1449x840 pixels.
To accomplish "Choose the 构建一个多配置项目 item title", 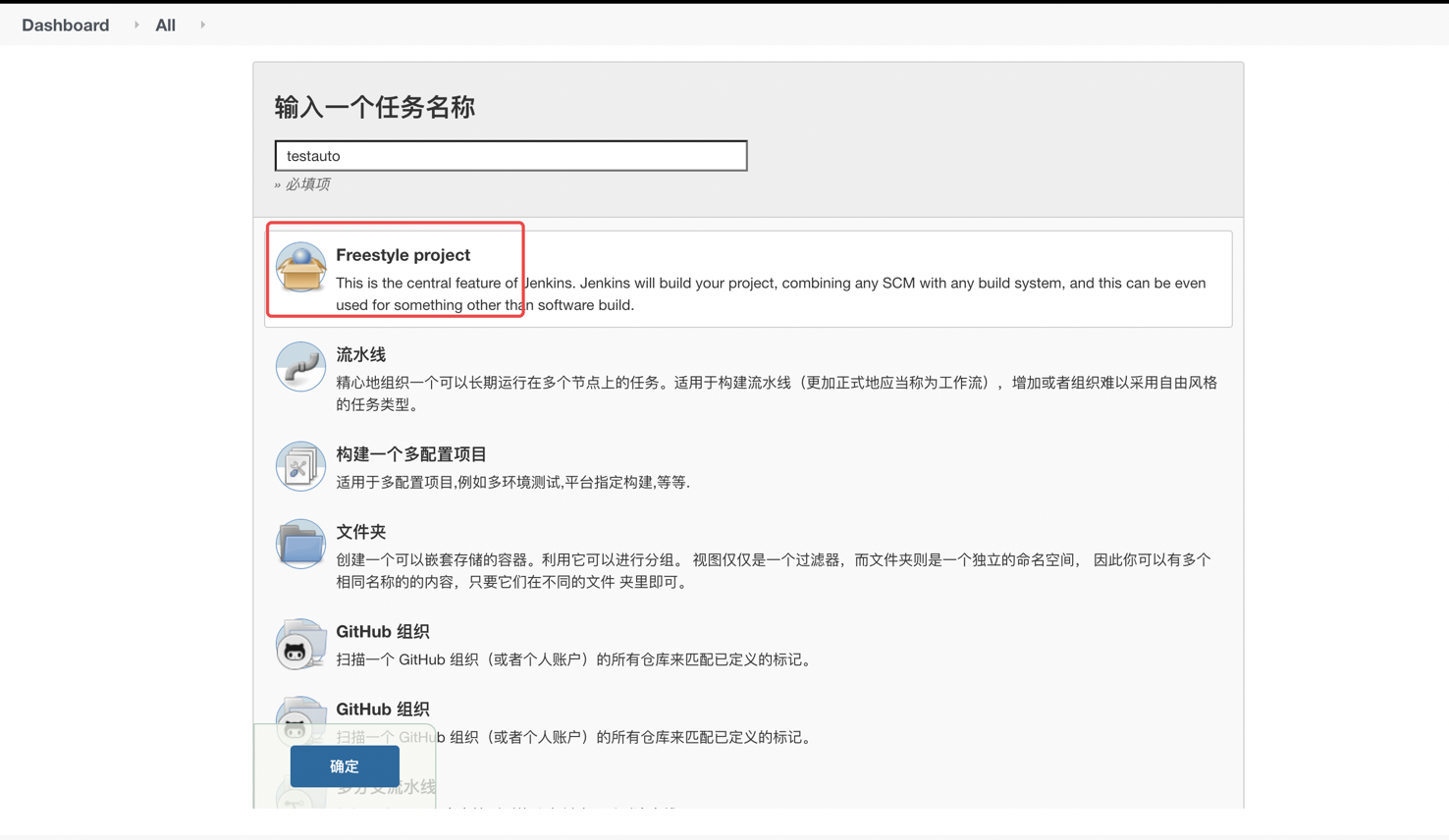I will [x=411, y=454].
